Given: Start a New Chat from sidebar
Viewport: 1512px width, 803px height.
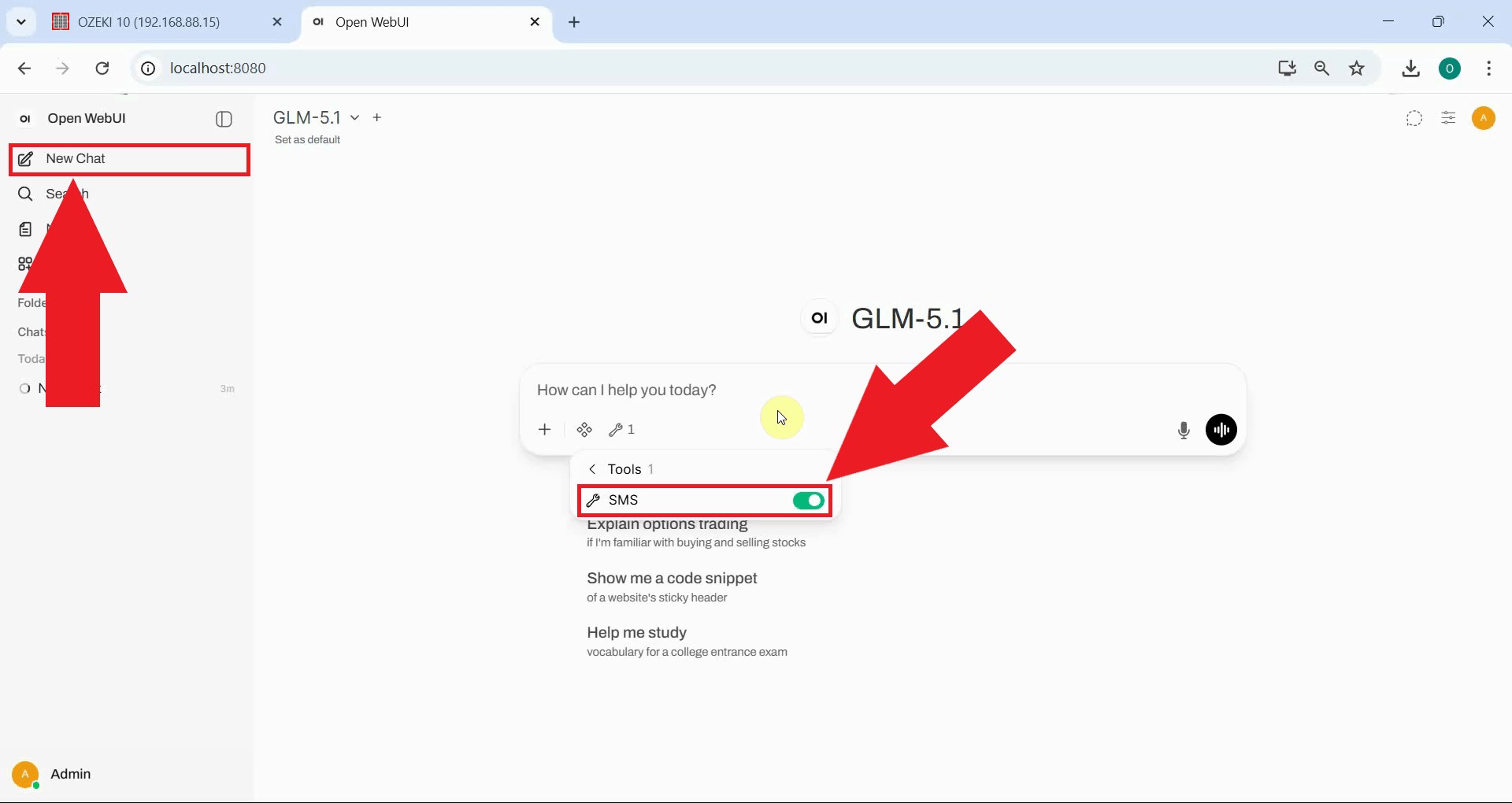Looking at the screenshot, I should coord(130,159).
